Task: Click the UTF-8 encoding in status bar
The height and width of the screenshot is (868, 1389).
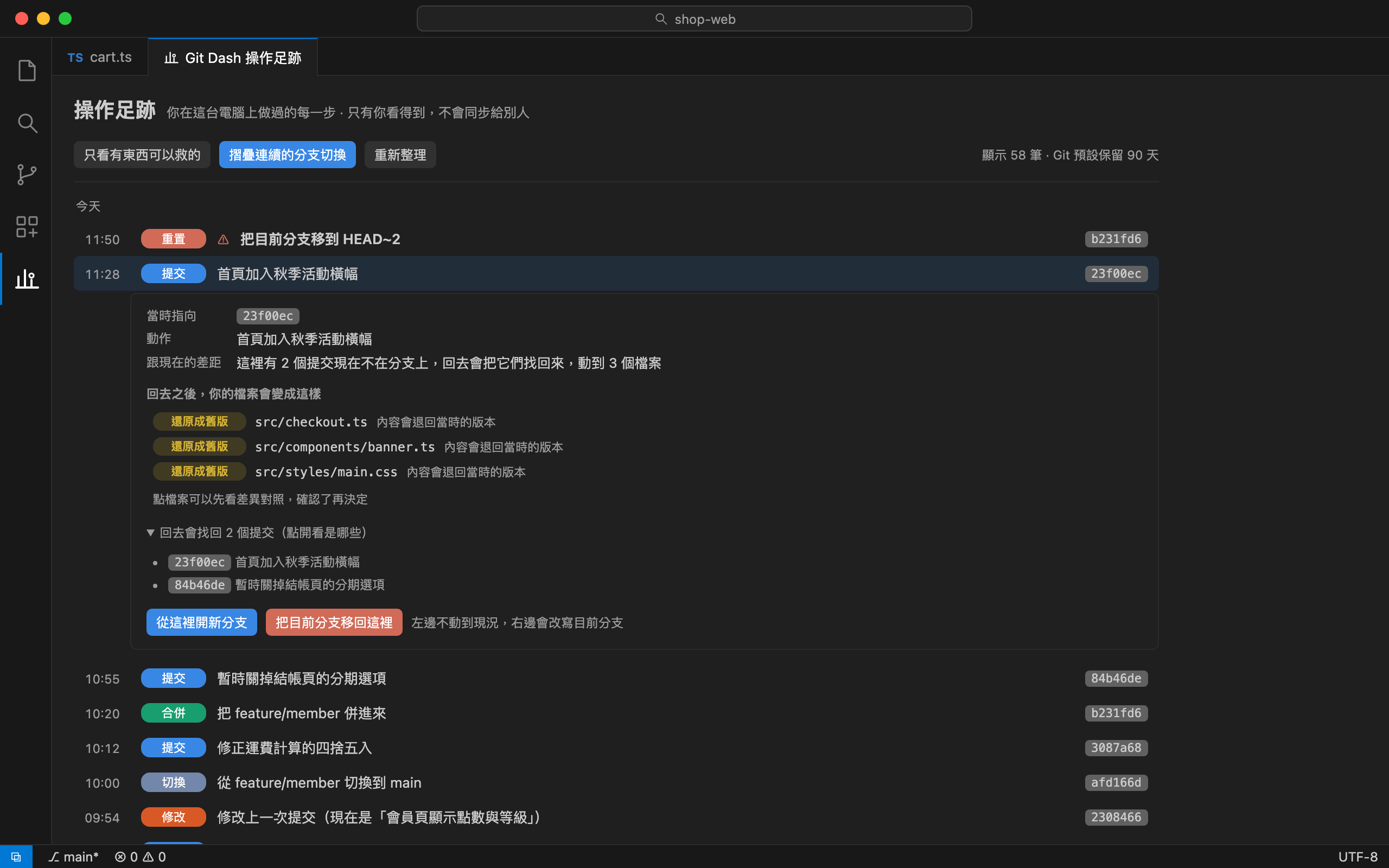Action: point(1358,857)
